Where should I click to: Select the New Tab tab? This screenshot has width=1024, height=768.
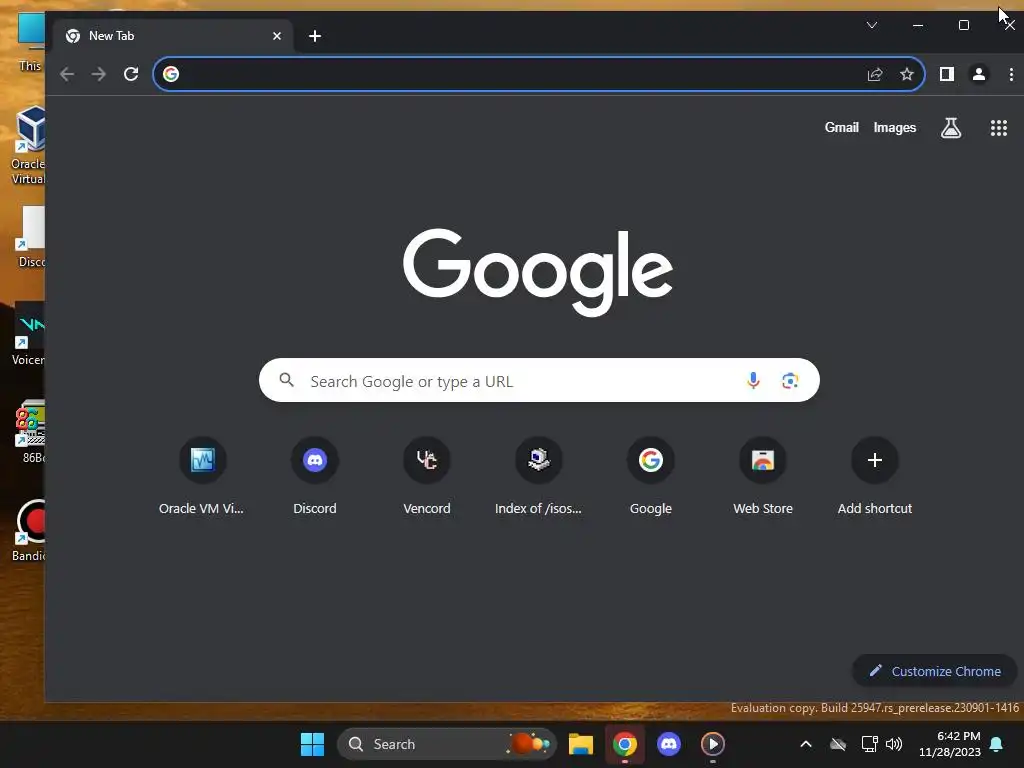(173, 36)
